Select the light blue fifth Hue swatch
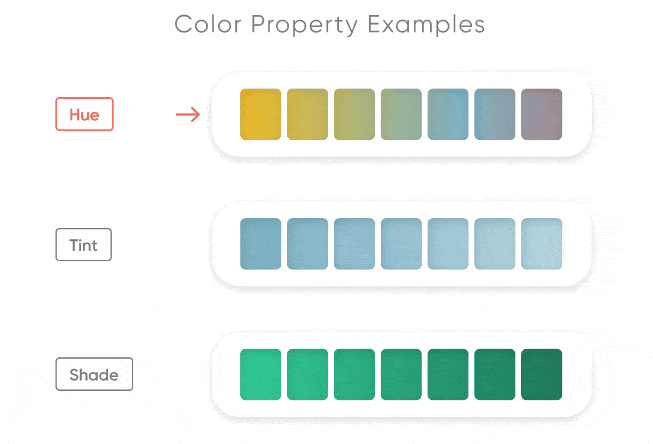 [448, 114]
